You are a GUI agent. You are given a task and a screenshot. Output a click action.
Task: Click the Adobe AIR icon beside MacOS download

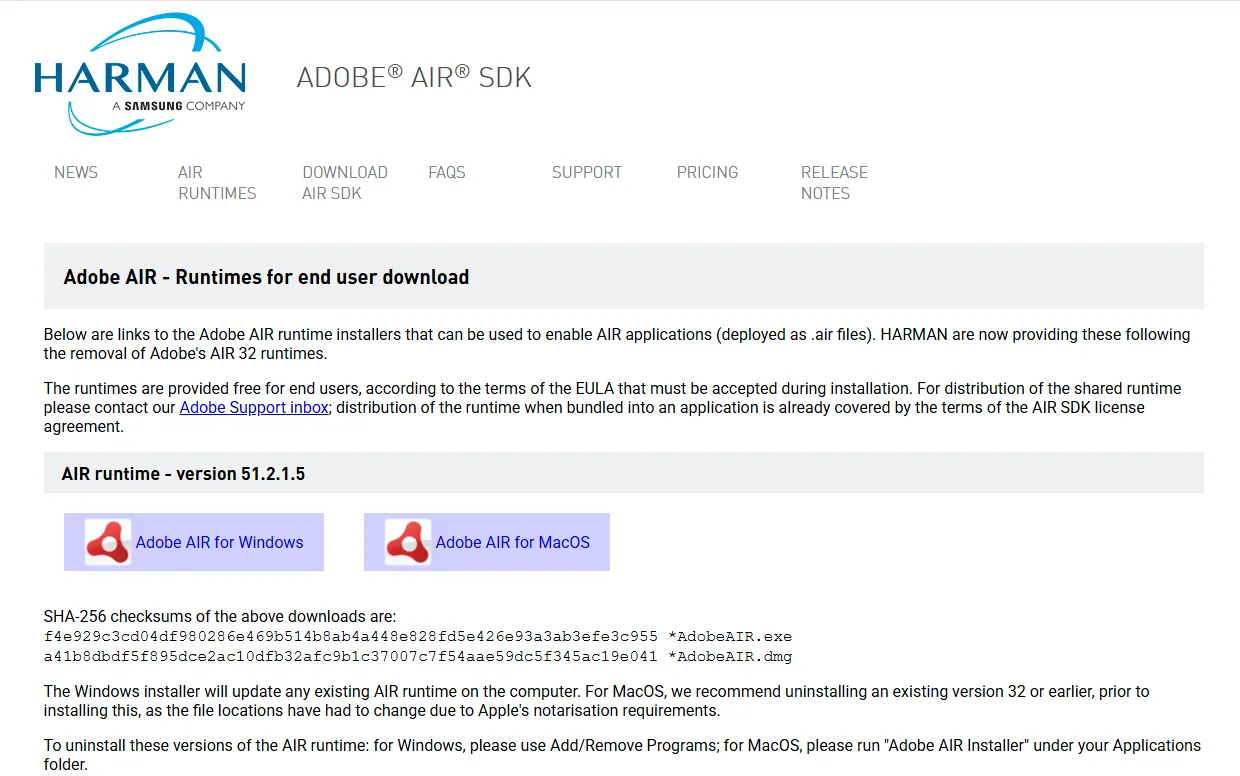(x=408, y=543)
